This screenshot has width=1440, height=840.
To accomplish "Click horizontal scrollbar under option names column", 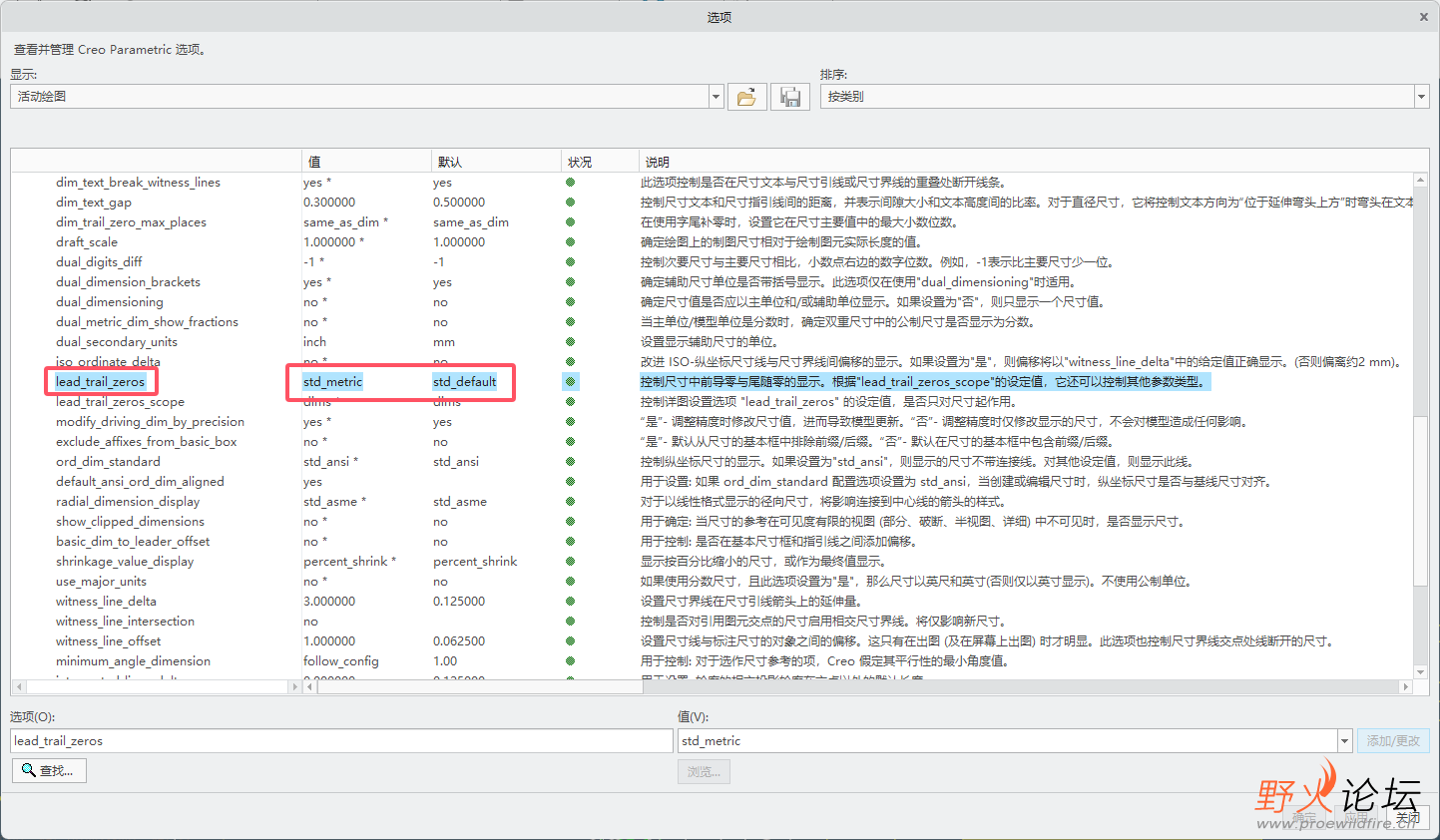I will 155,686.
